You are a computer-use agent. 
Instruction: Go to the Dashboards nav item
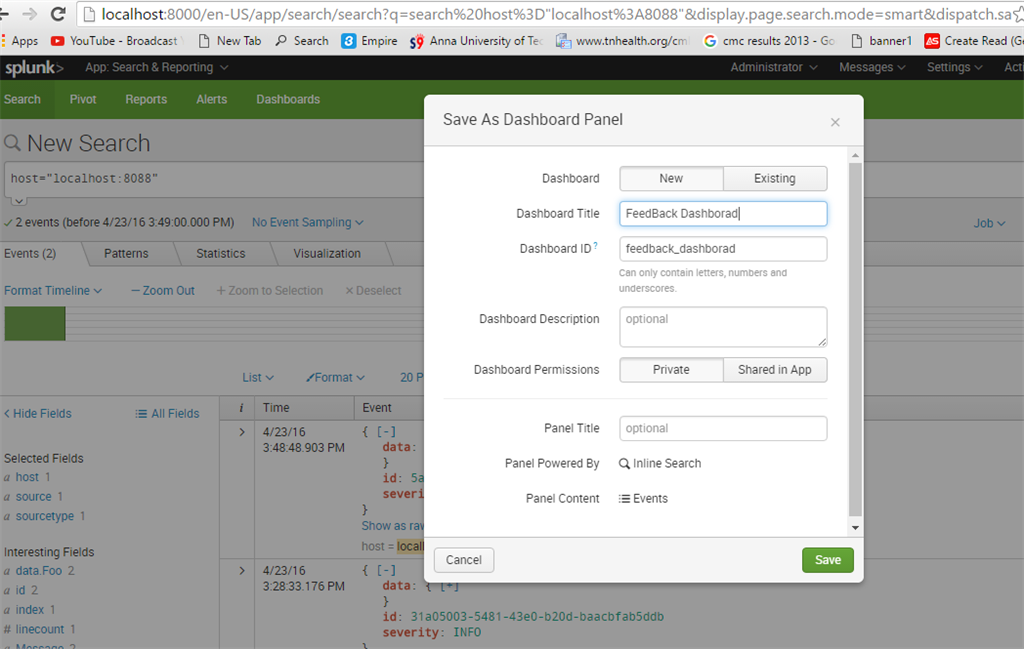[x=288, y=99]
